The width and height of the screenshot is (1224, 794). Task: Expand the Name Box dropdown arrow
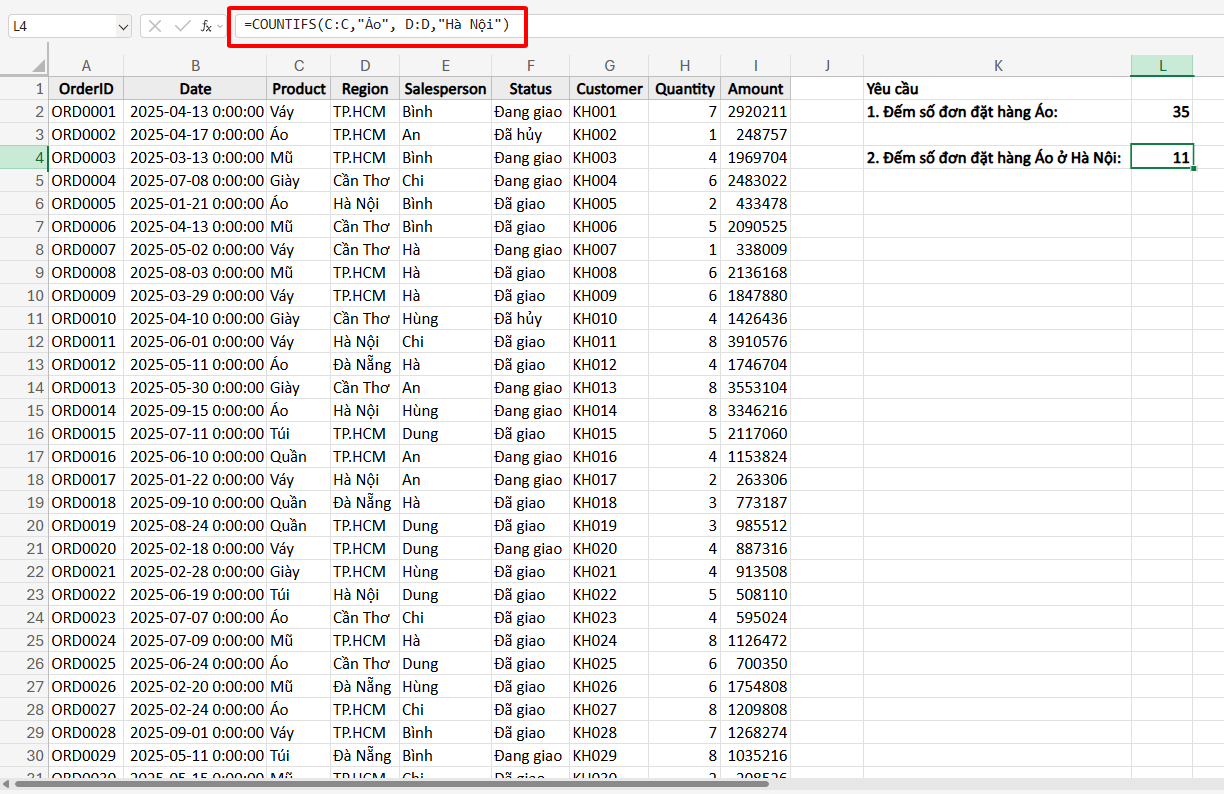pos(123,26)
